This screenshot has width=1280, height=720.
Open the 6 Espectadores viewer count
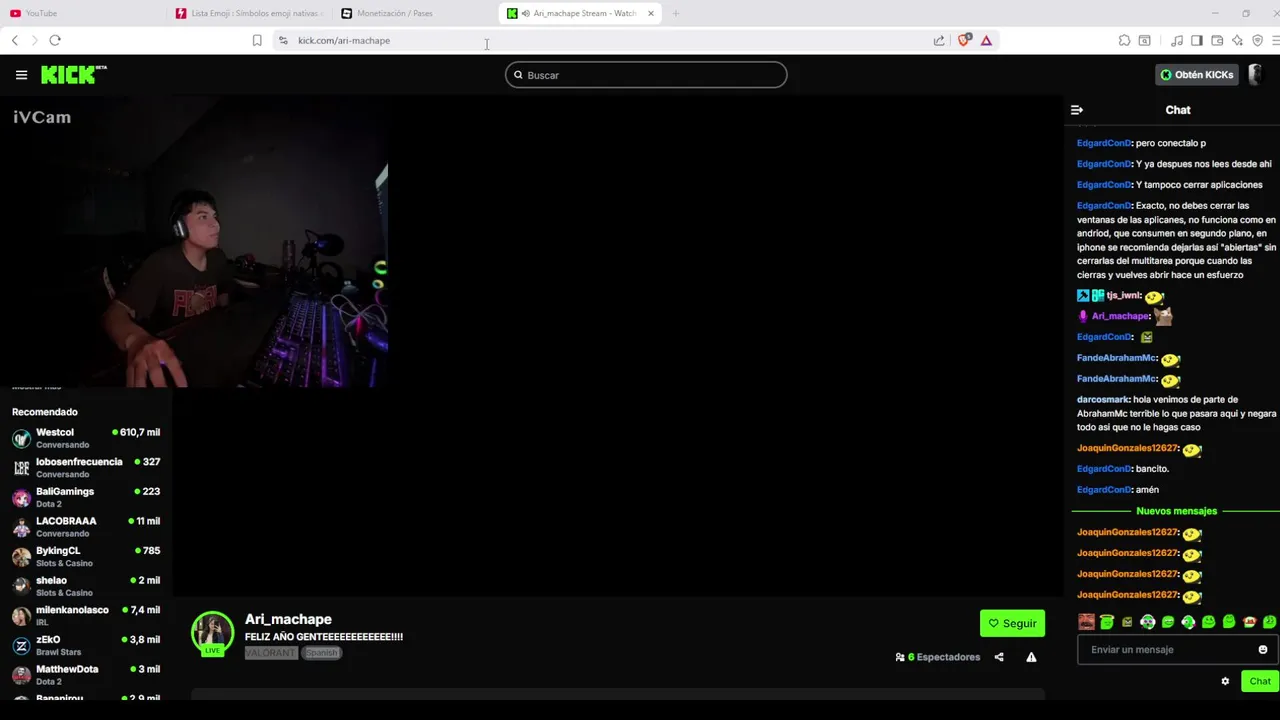click(938, 657)
